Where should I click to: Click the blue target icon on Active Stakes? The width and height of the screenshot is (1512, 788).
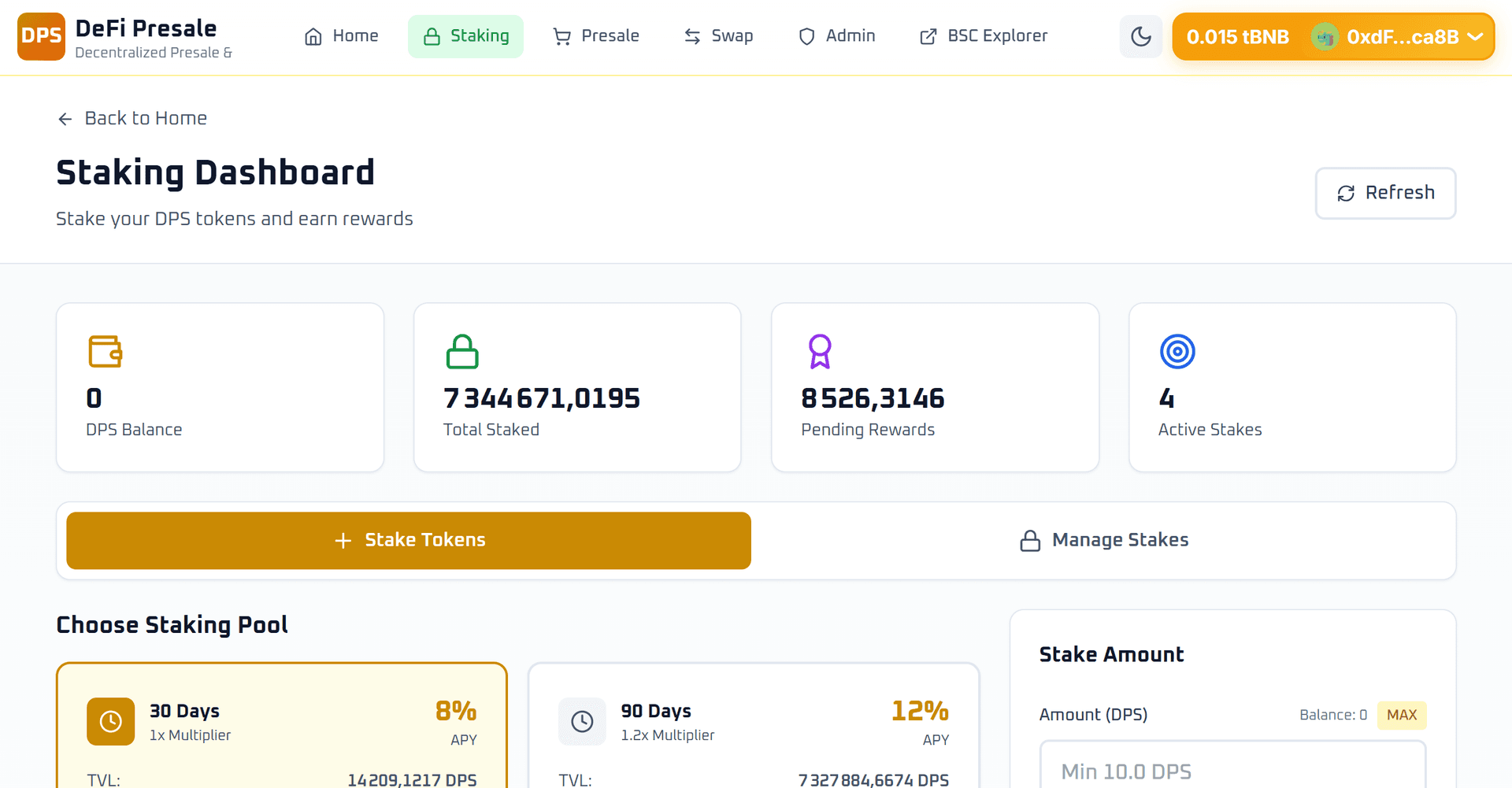(x=1177, y=351)
